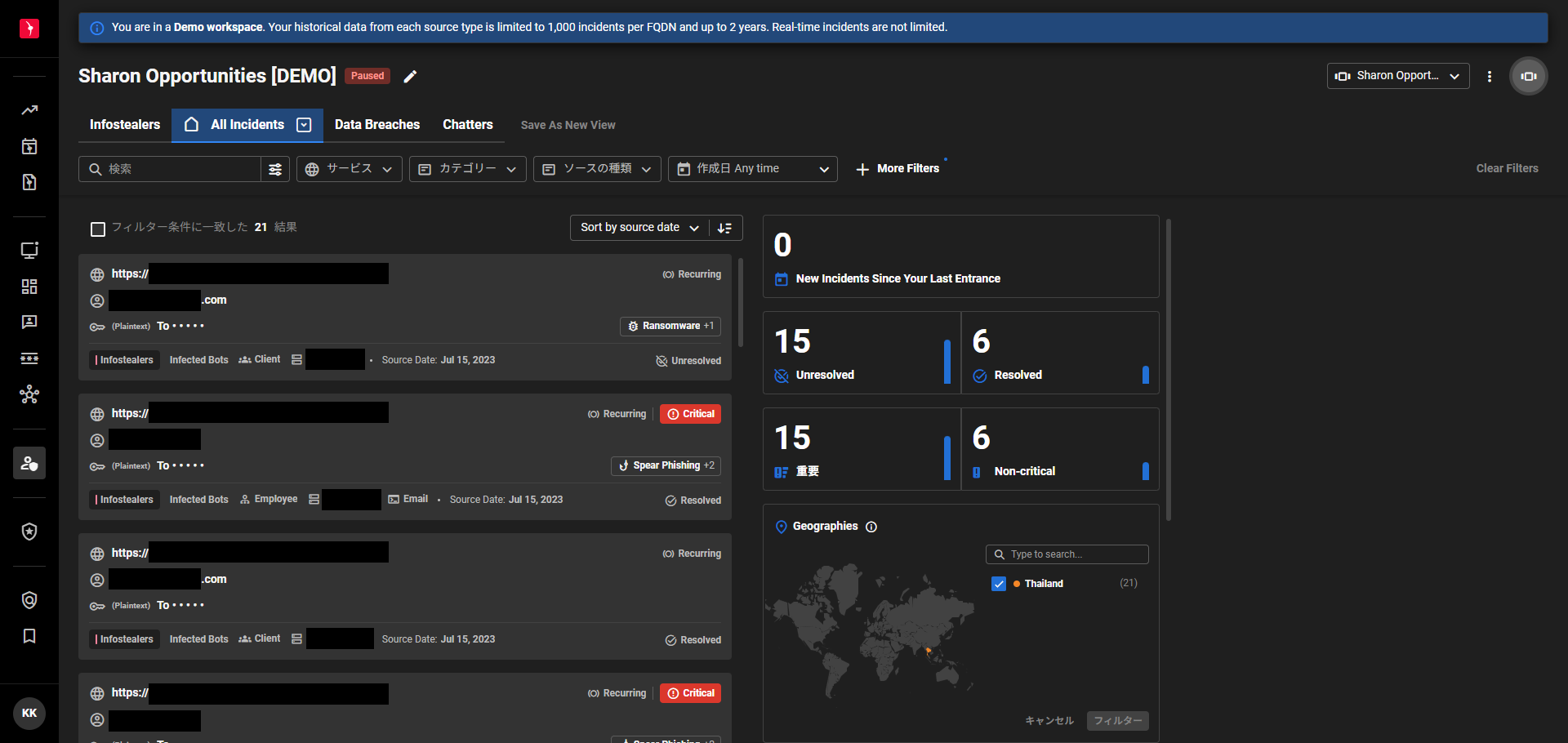
Task: Click the pencil edit icon beside workspace title
Action: coord(410,76)
